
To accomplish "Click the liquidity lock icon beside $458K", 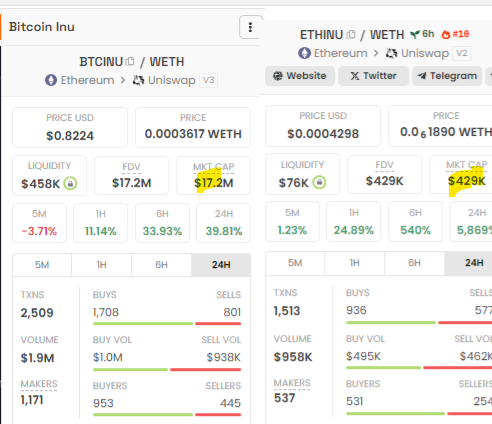I will point(70,183).
